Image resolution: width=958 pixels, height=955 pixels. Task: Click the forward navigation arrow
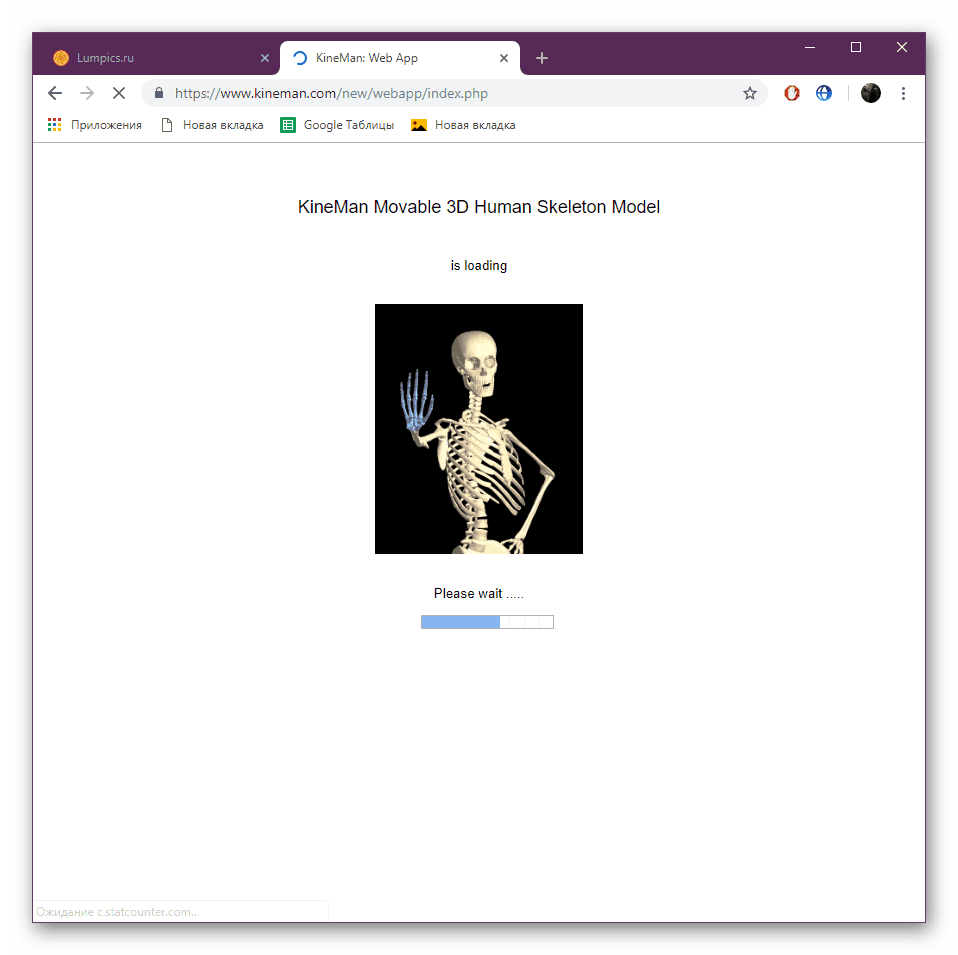[87, 93]
